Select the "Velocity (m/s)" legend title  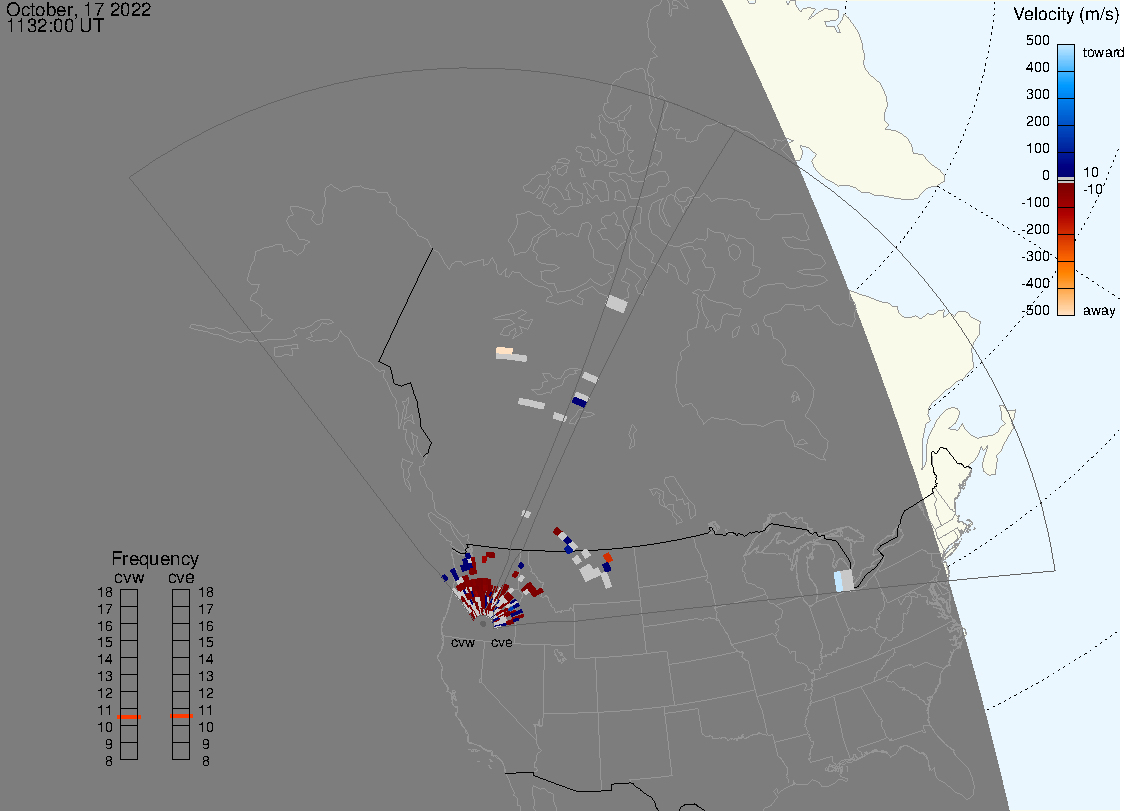pyautogui.click(x=1066, y=14)
